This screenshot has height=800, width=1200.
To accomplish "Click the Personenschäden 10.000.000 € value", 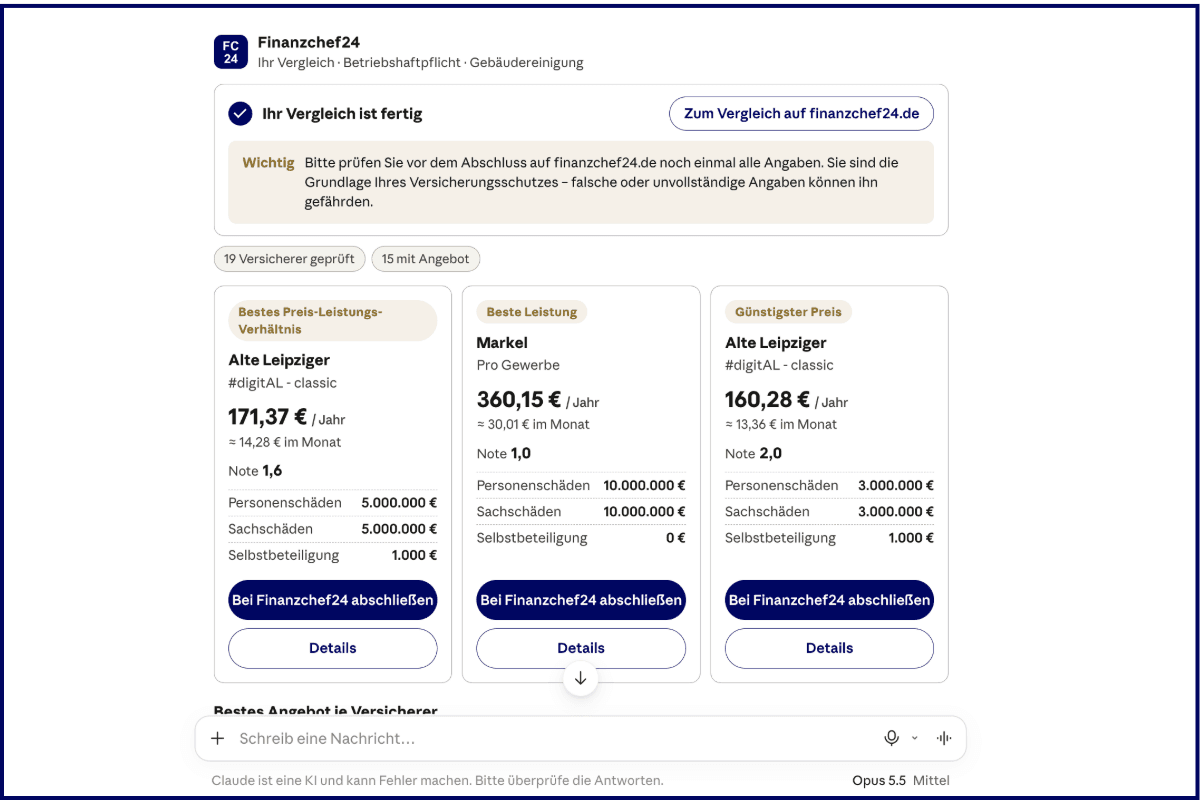I will (644, 485).
